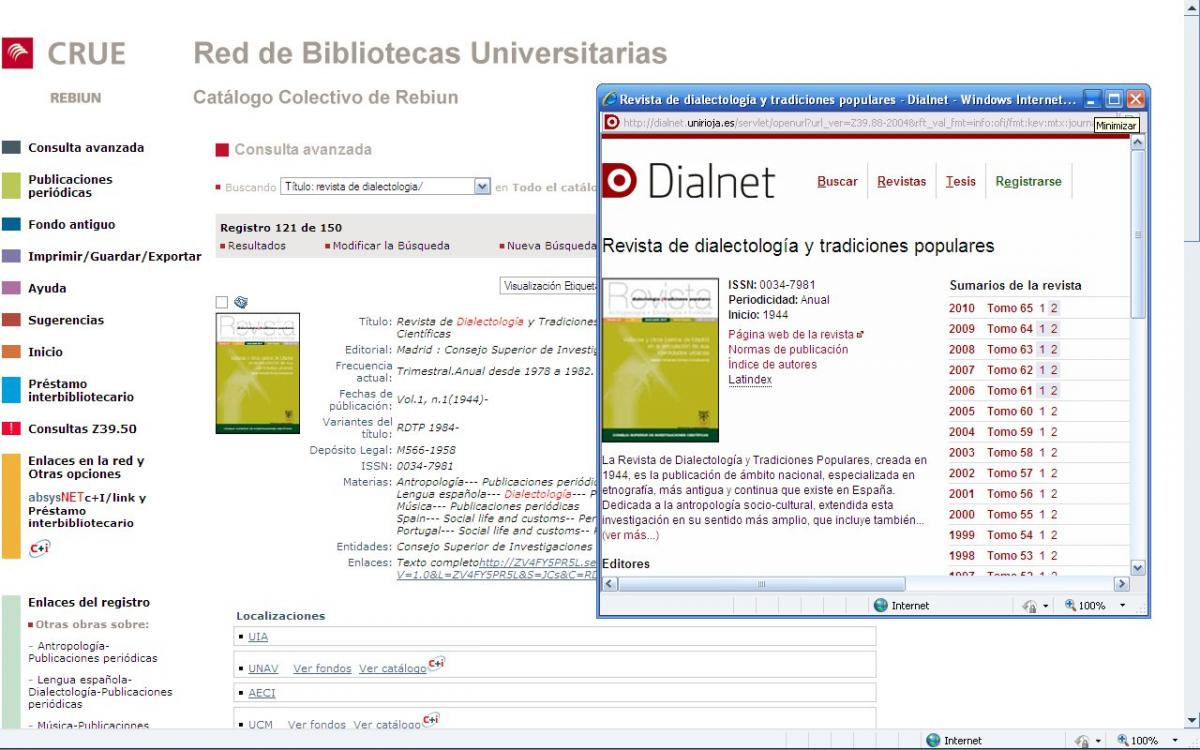Image resolution: width=1200 pixels, height=750 pixels.
Task: Click the C+I icon in left sidebar
Action: coord(39,547)
